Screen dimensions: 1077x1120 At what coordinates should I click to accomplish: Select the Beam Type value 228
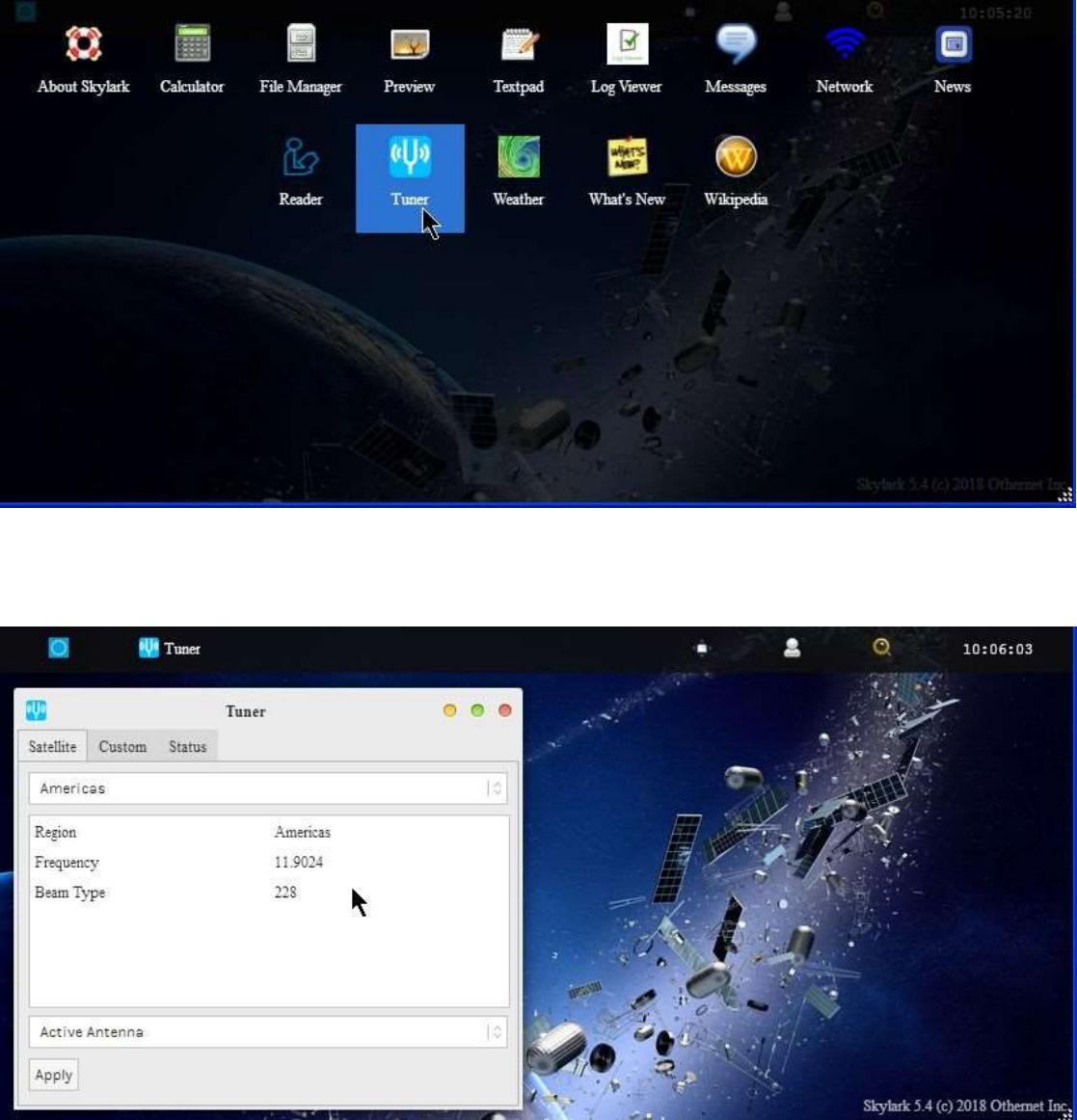click(285, 893)
